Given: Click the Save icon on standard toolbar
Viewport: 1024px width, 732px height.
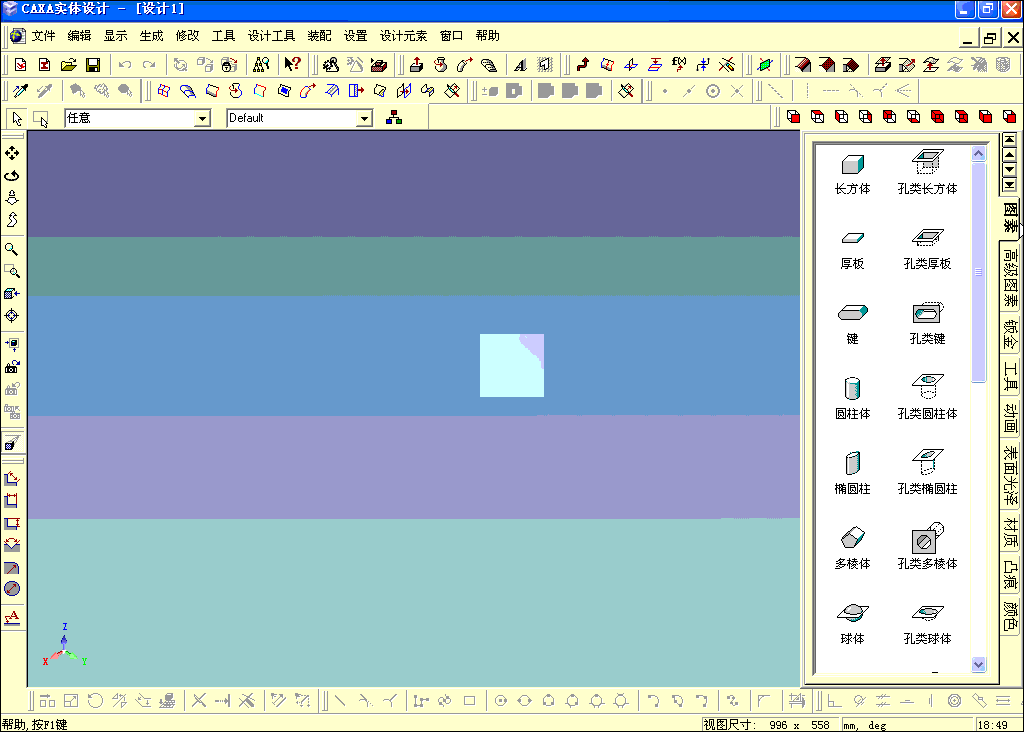Looking at the screenshot, I should point(92,63).
